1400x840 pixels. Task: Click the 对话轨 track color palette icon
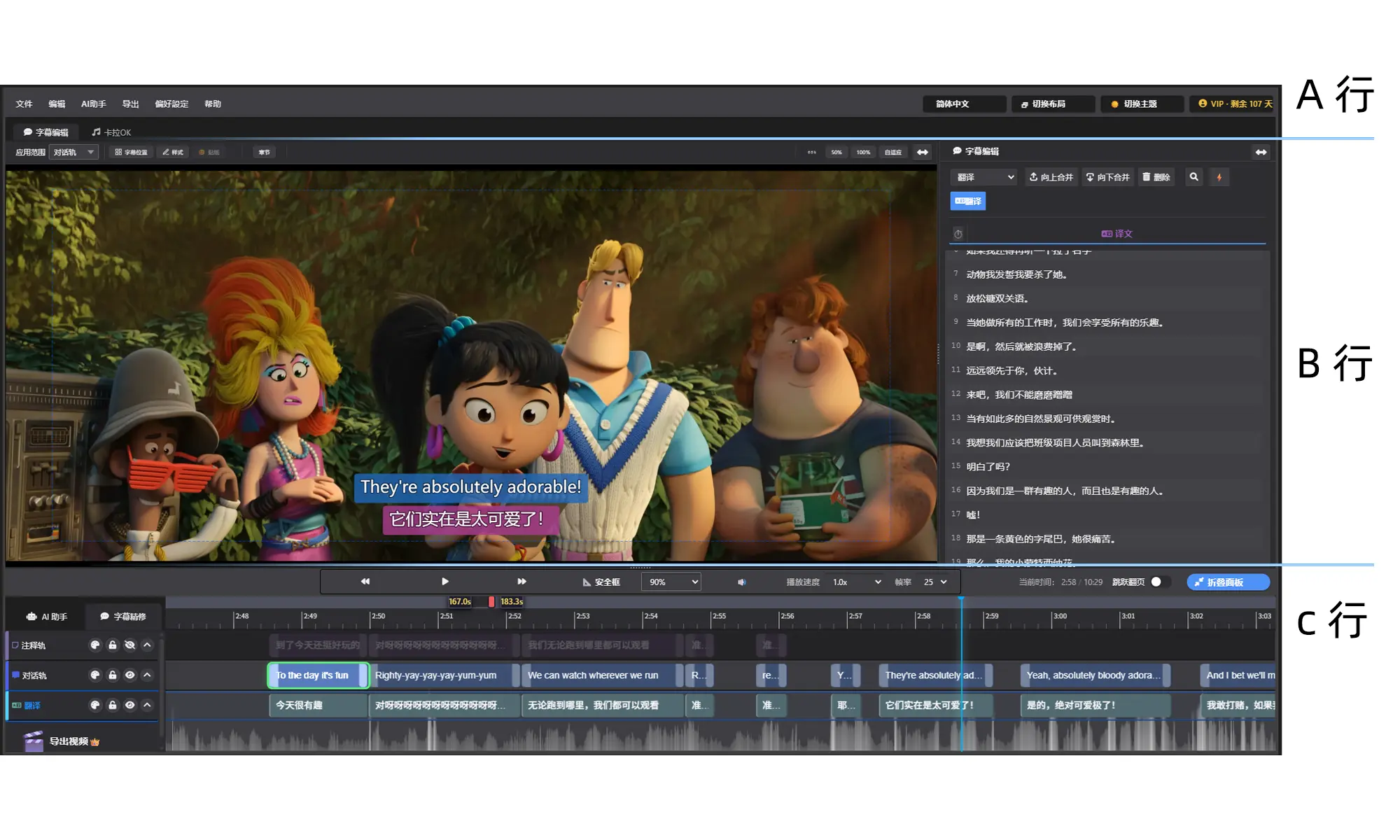click(95, 675)
